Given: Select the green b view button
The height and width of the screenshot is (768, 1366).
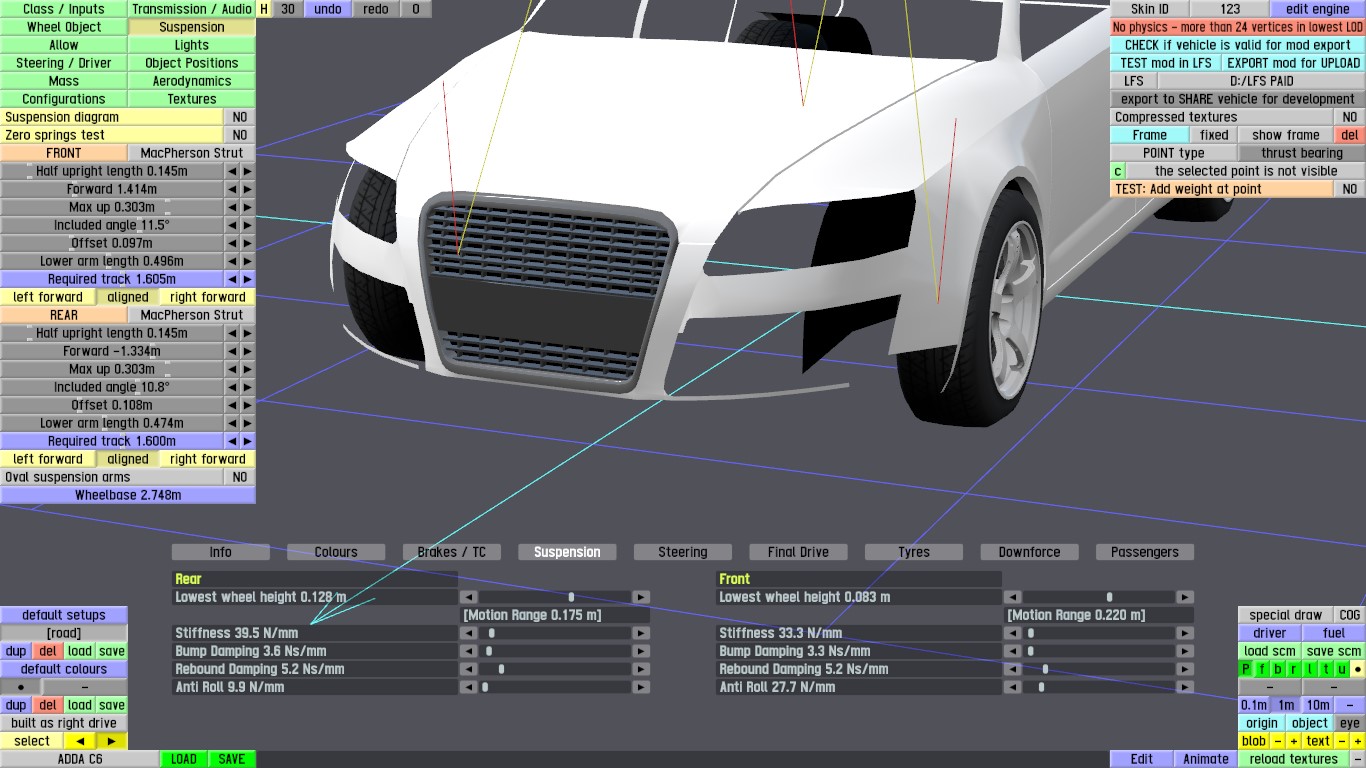Looking at the screenshot, I should click(x=1278, y=669).
